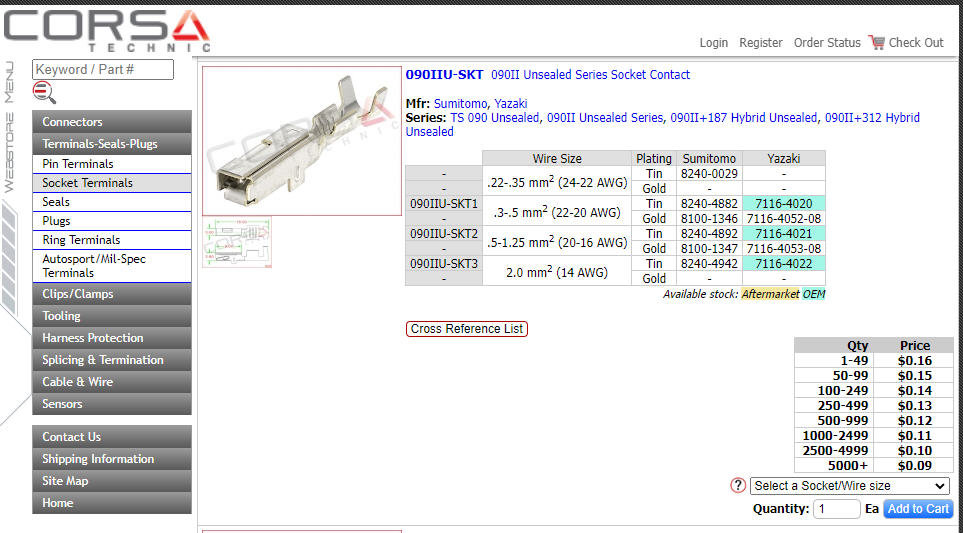Screen dimensions: 963x533
Task: Click the question mark help icon
Action: click(x=738, y=485)
